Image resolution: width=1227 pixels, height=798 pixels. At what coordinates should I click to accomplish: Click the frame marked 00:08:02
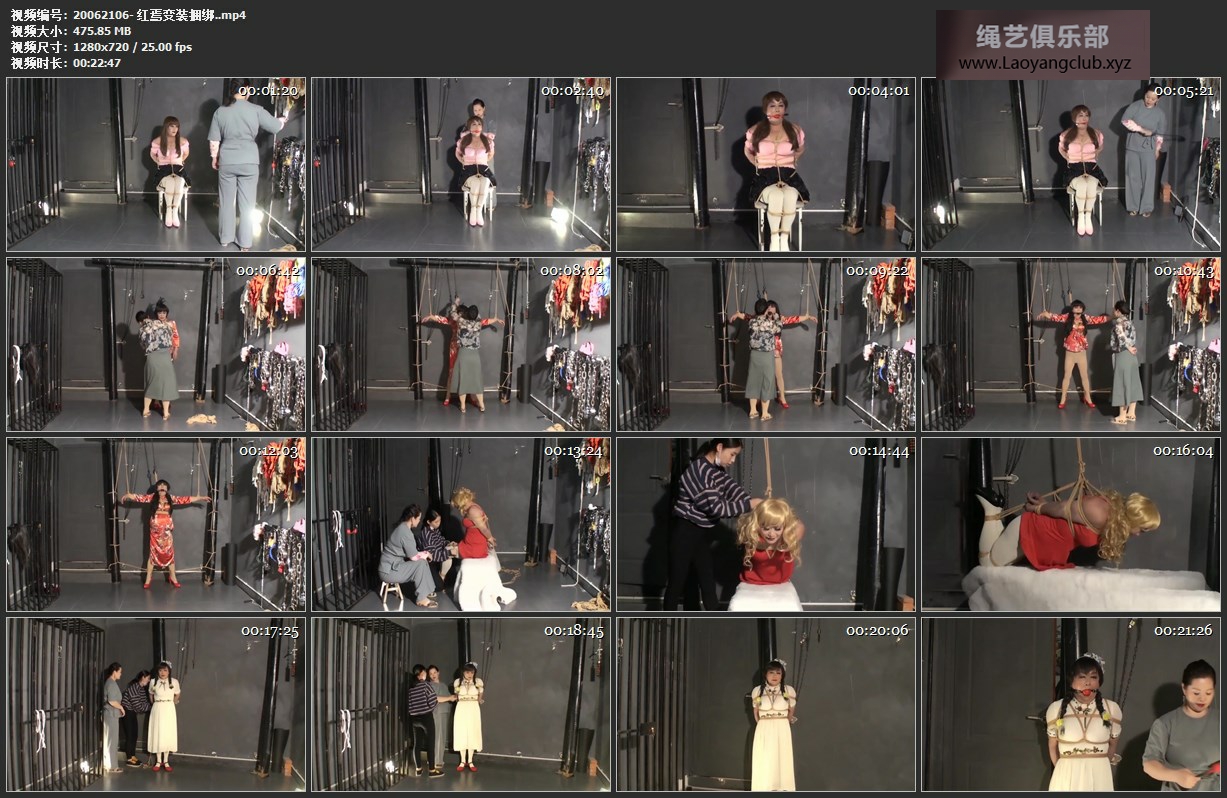tap(461, 344)
